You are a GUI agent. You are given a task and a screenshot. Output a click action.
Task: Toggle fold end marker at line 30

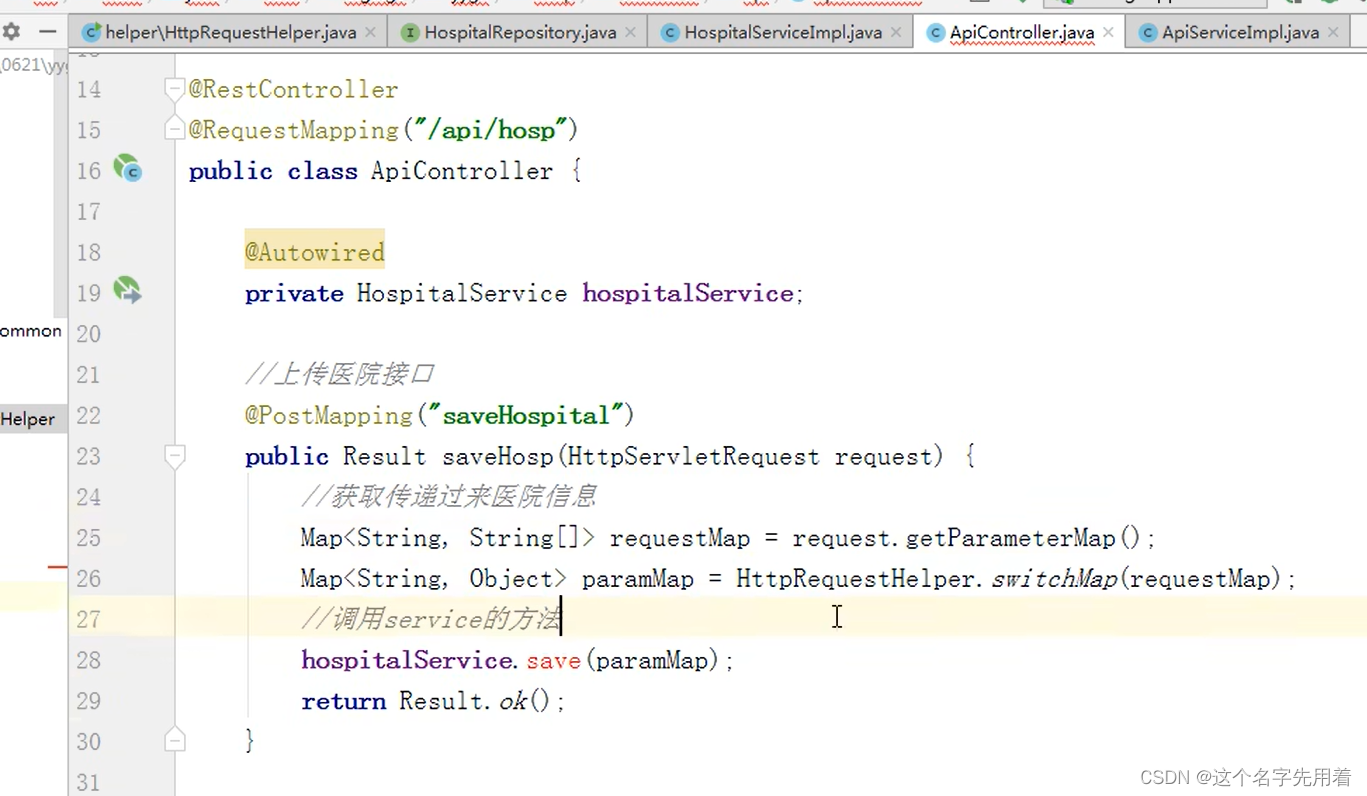[175, 741]
